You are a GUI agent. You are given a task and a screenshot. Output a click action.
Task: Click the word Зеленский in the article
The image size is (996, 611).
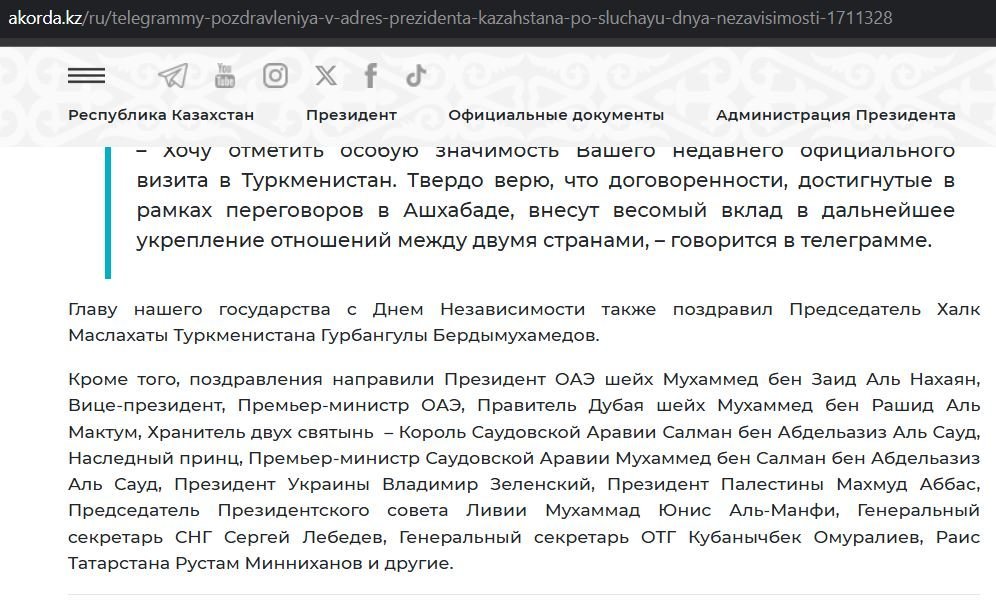point(540,484)
